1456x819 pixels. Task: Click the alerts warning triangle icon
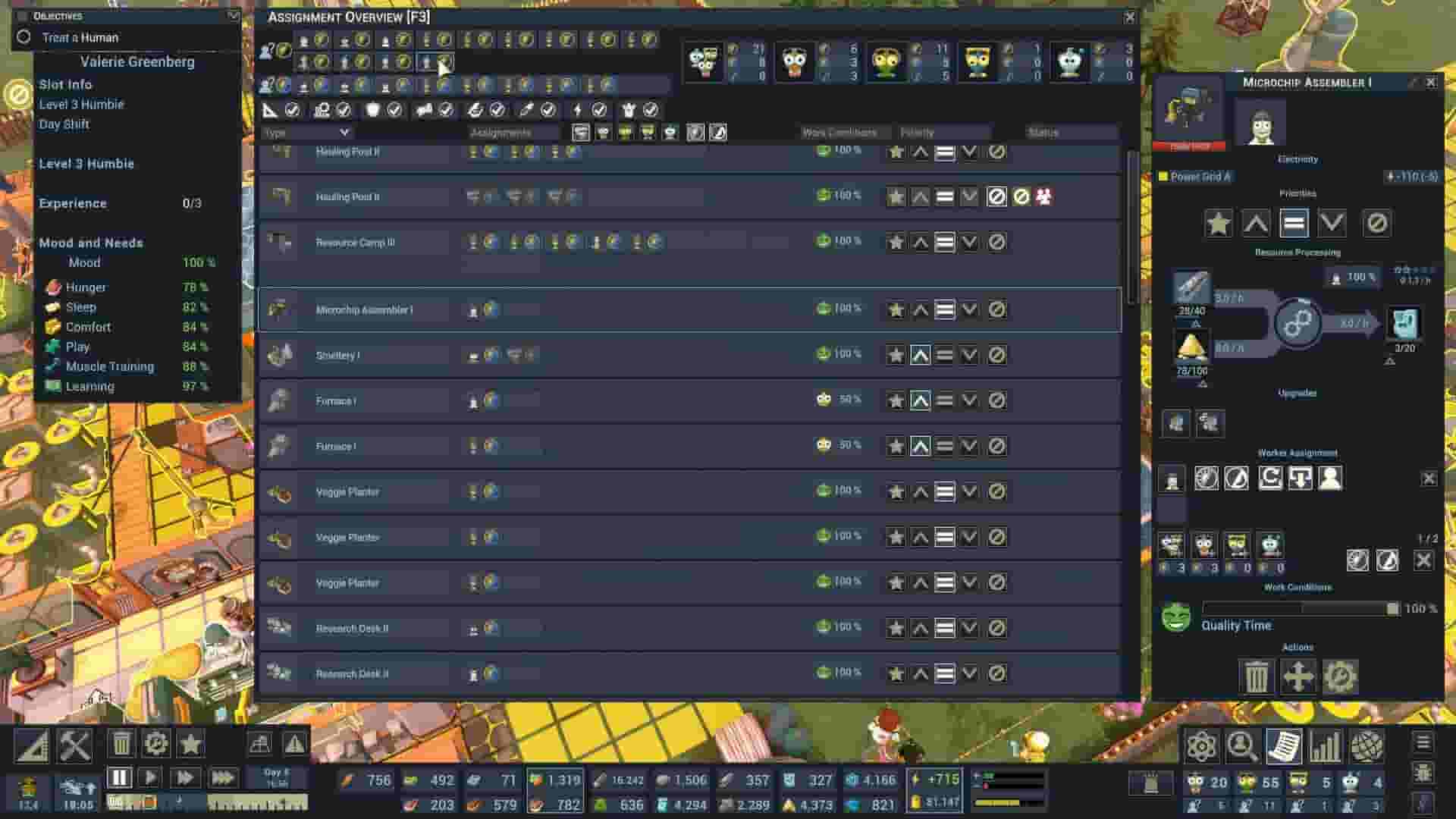(x=294, y=744)
